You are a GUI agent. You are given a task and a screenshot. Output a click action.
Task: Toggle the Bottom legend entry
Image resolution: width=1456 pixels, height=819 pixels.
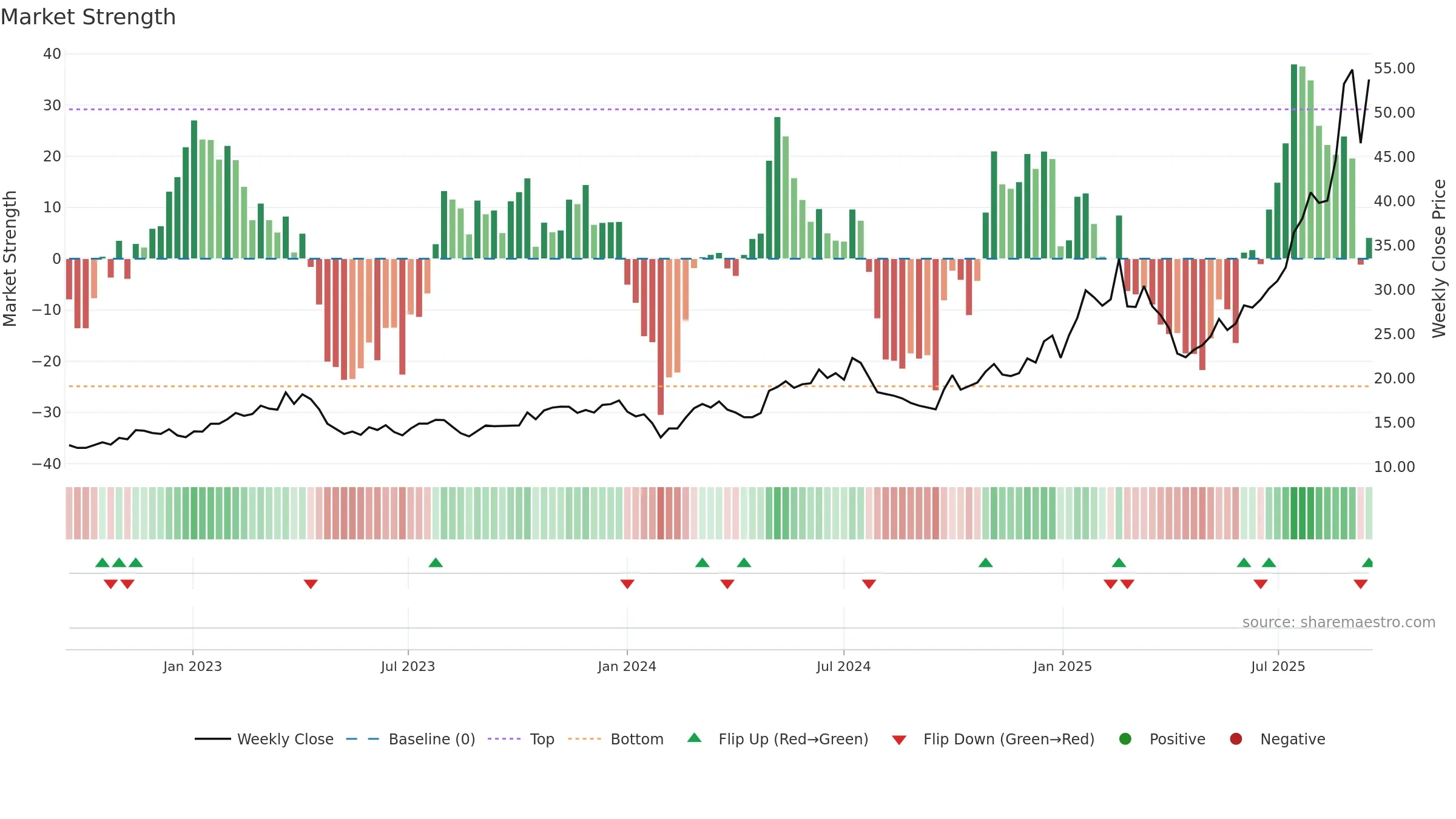[x=616, y=739]
